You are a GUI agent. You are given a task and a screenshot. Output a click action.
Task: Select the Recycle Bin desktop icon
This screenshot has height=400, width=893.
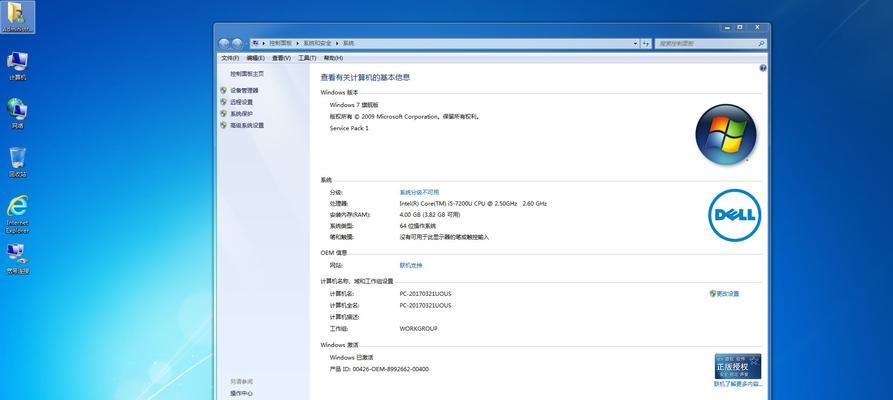[x=17, y=162]
